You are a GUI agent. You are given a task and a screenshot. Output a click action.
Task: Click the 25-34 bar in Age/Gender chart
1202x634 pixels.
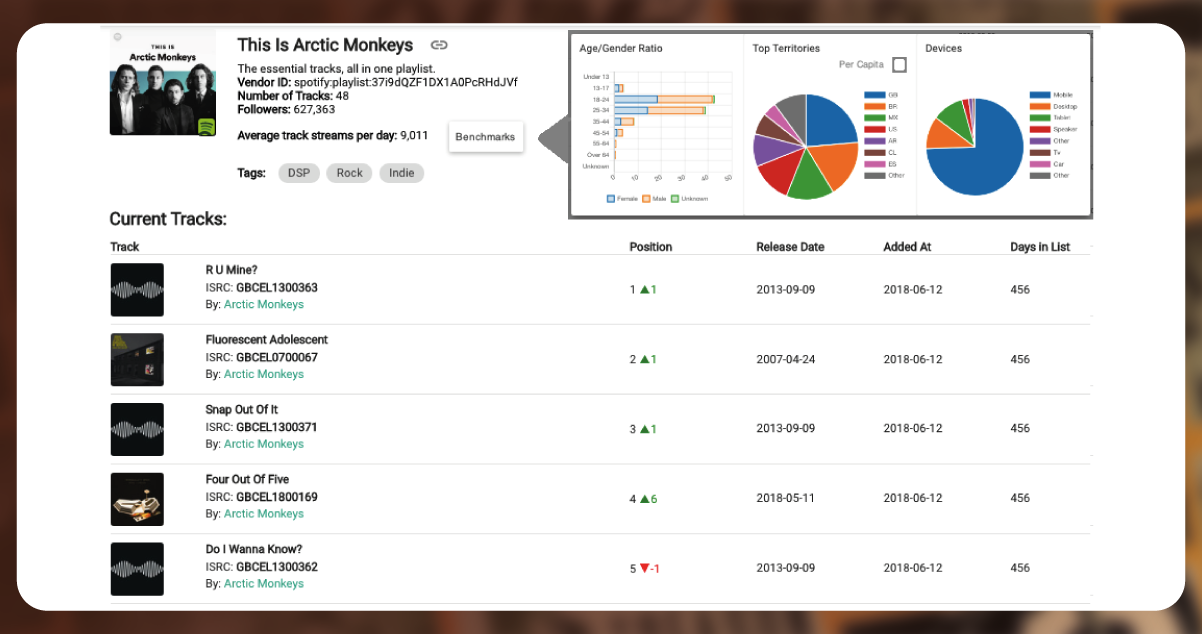[660, 110]
